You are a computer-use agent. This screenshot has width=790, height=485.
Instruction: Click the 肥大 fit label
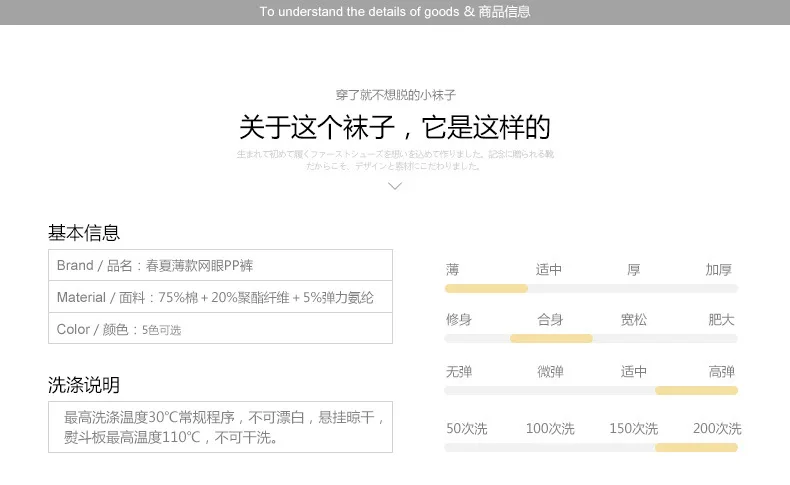coord(721,319)
